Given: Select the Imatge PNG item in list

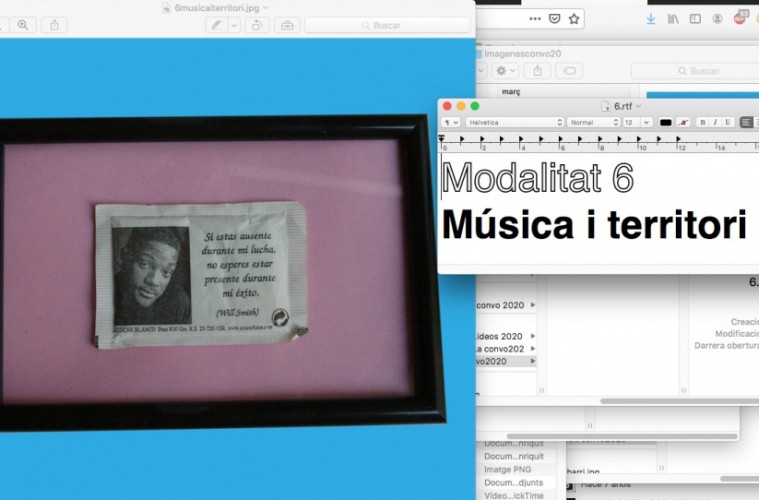Looking at the screenshot, I should point(507,467).
